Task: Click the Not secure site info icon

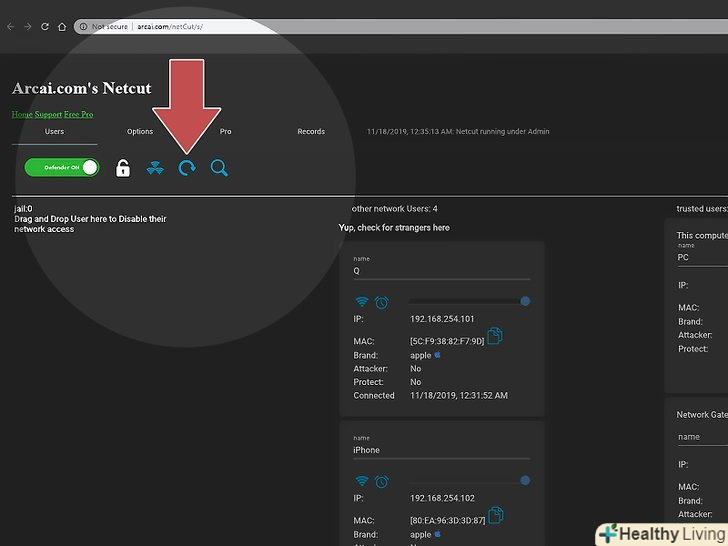Action: (x=84, y=26)
